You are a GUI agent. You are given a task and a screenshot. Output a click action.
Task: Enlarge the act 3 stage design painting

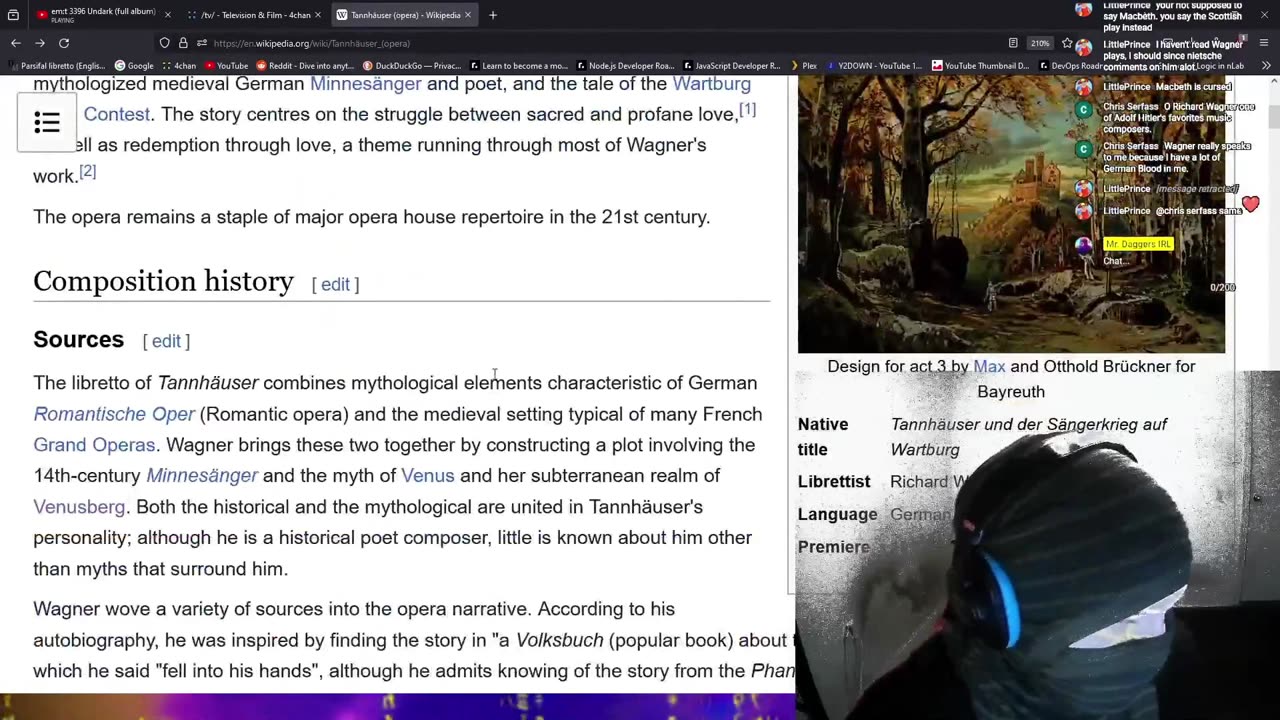point(1011,214)
